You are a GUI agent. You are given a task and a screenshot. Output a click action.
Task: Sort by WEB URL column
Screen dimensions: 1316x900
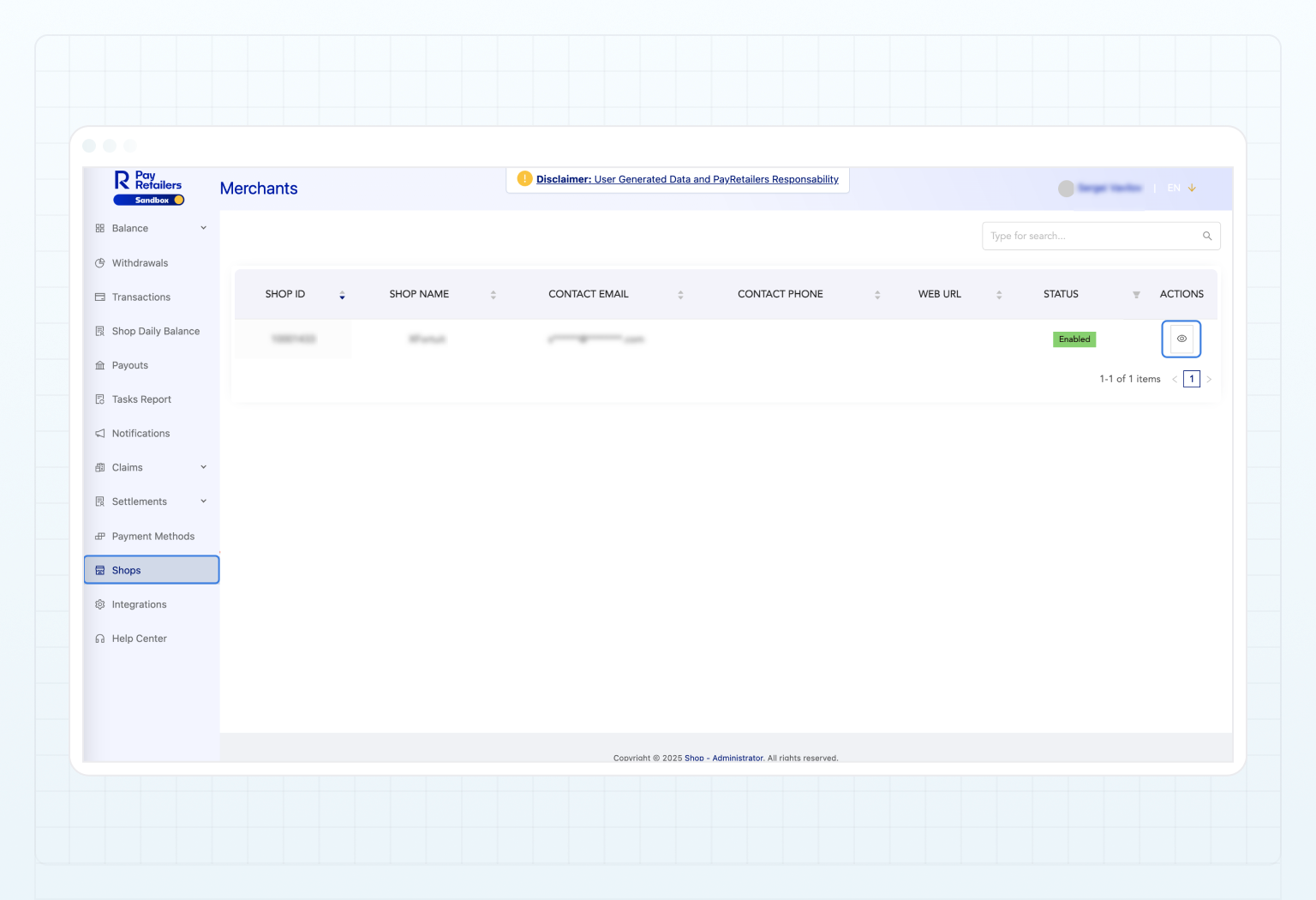[x=999, y=295]
